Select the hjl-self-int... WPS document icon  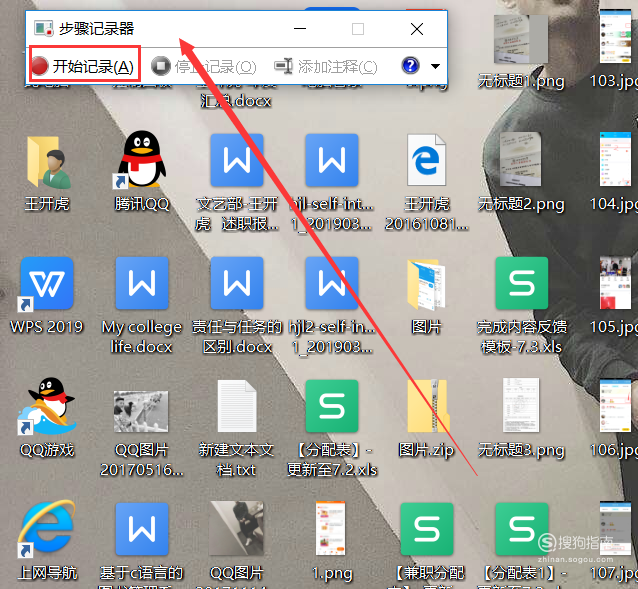point(332,160)
